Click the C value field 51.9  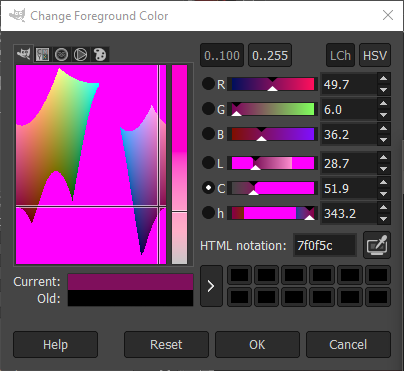(x=349, y=188)
